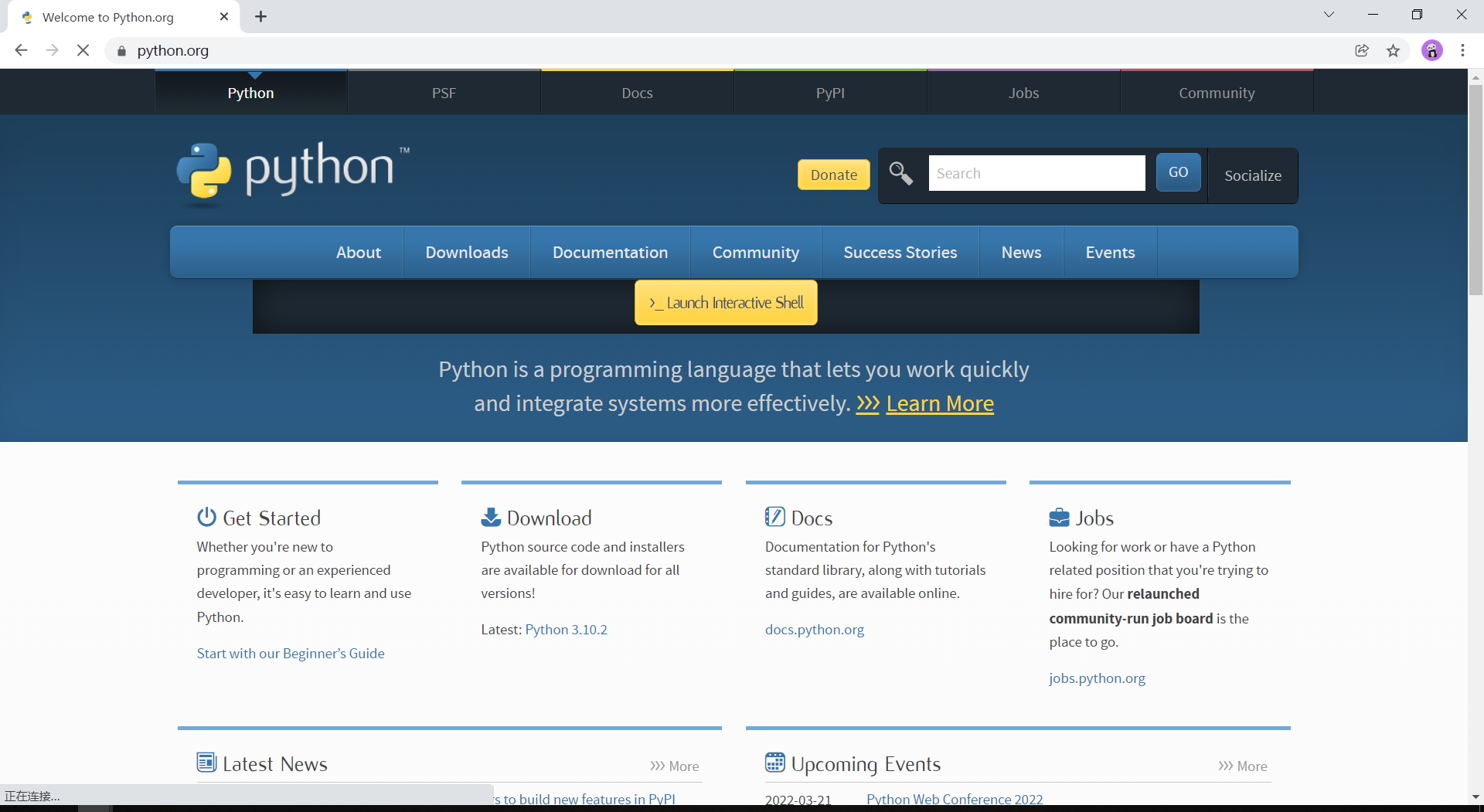1484x812 pixels.
Task: Click the favicon on the browser tab
Action: [x=27, y=17]
